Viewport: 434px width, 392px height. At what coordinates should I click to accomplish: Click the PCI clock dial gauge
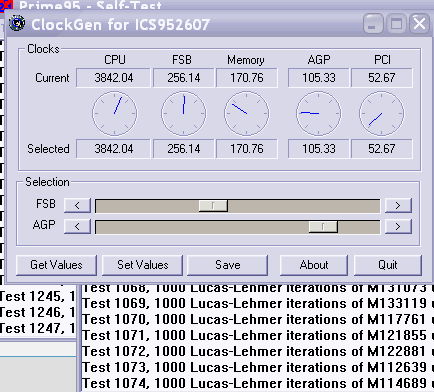point(382,114)
